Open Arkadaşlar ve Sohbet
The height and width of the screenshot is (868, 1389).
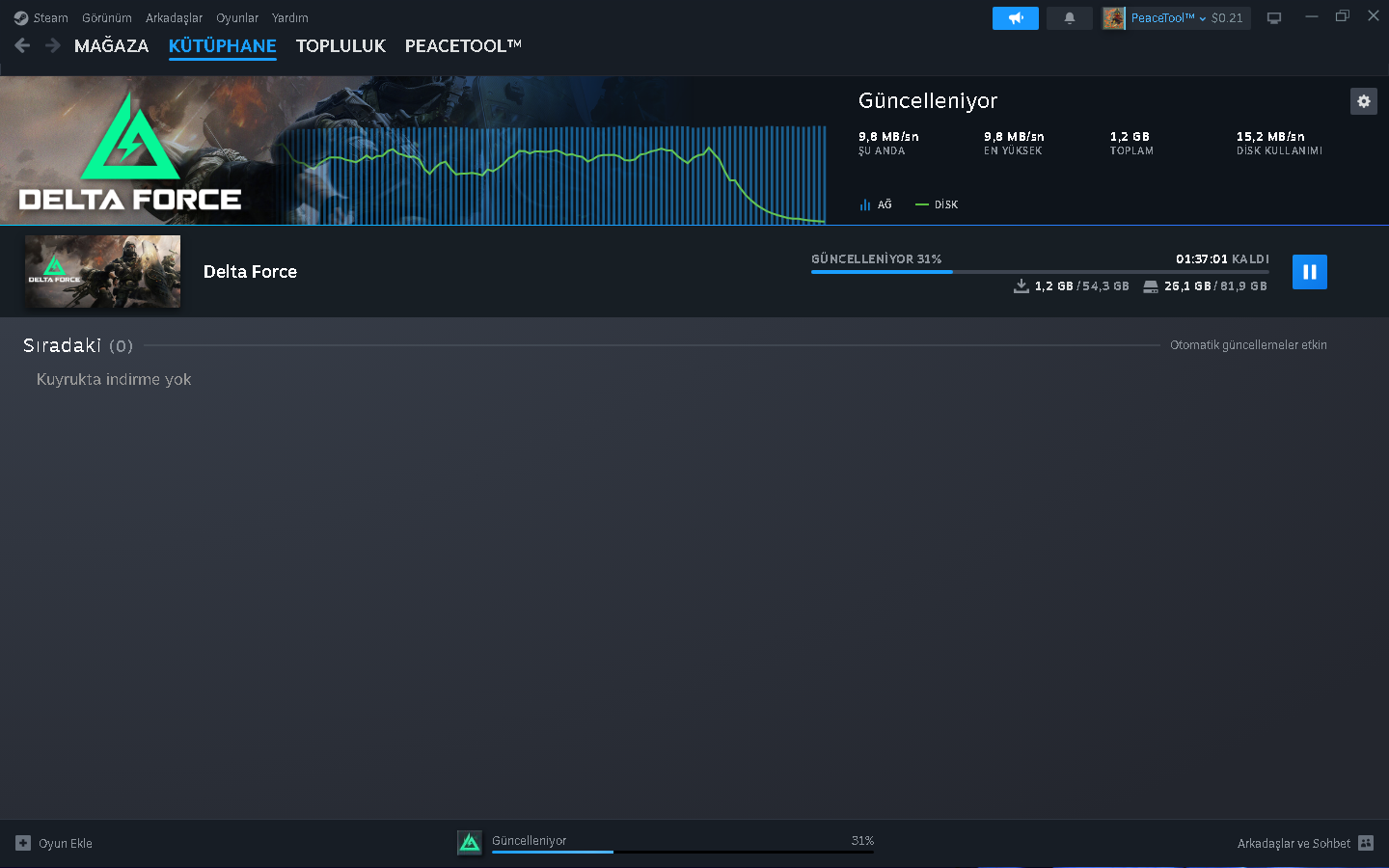[x=1294, y=843]
